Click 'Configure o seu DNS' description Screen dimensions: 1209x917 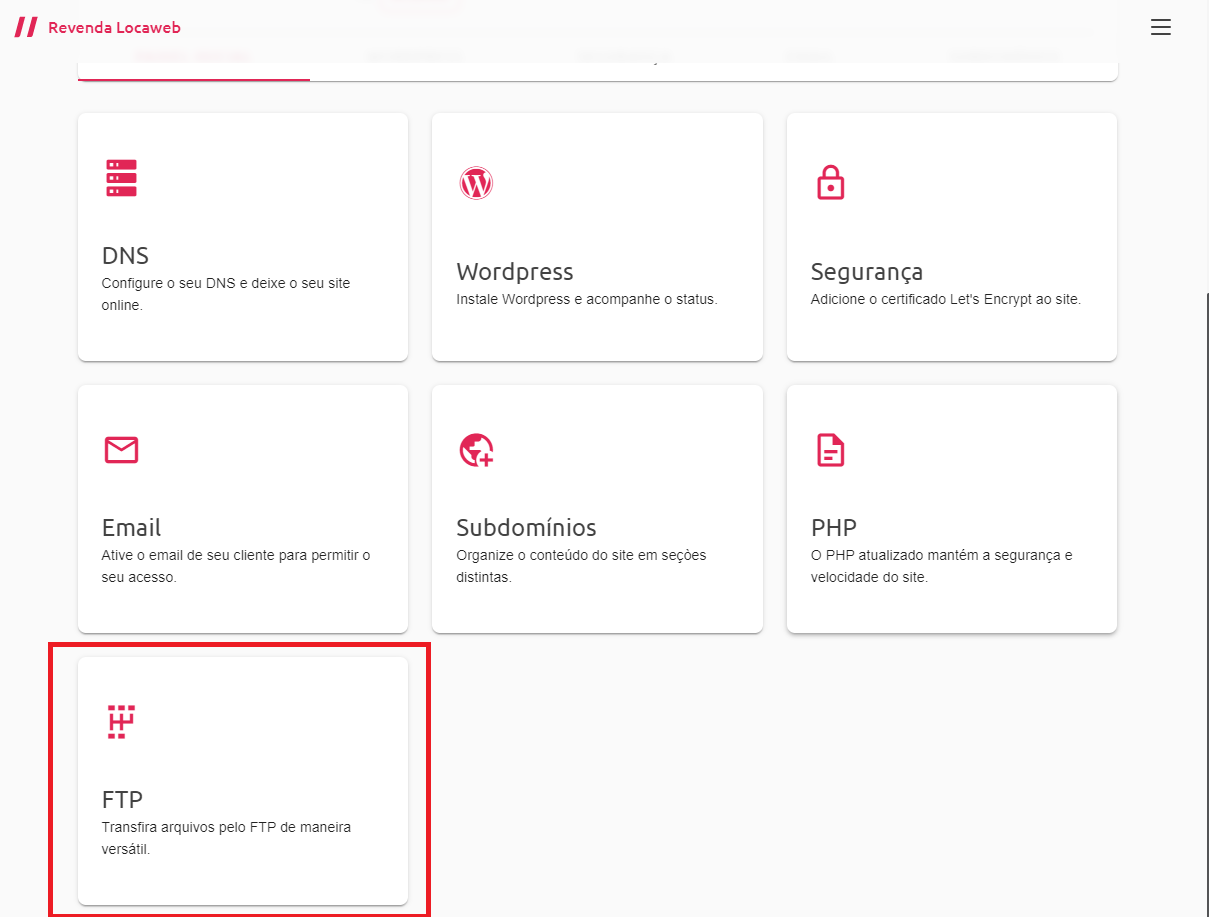pyautogui.click(x=226, y=294)
